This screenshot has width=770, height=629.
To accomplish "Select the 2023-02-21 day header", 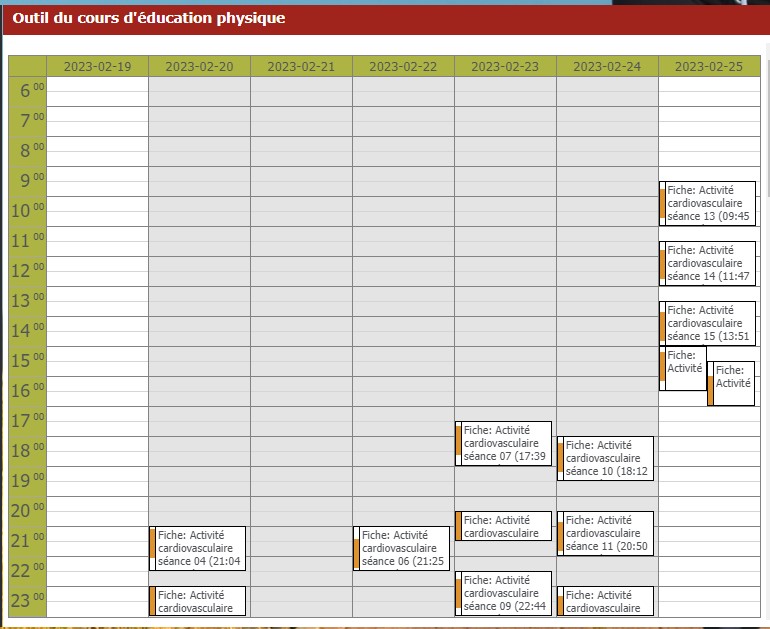I will click(301, 67).
